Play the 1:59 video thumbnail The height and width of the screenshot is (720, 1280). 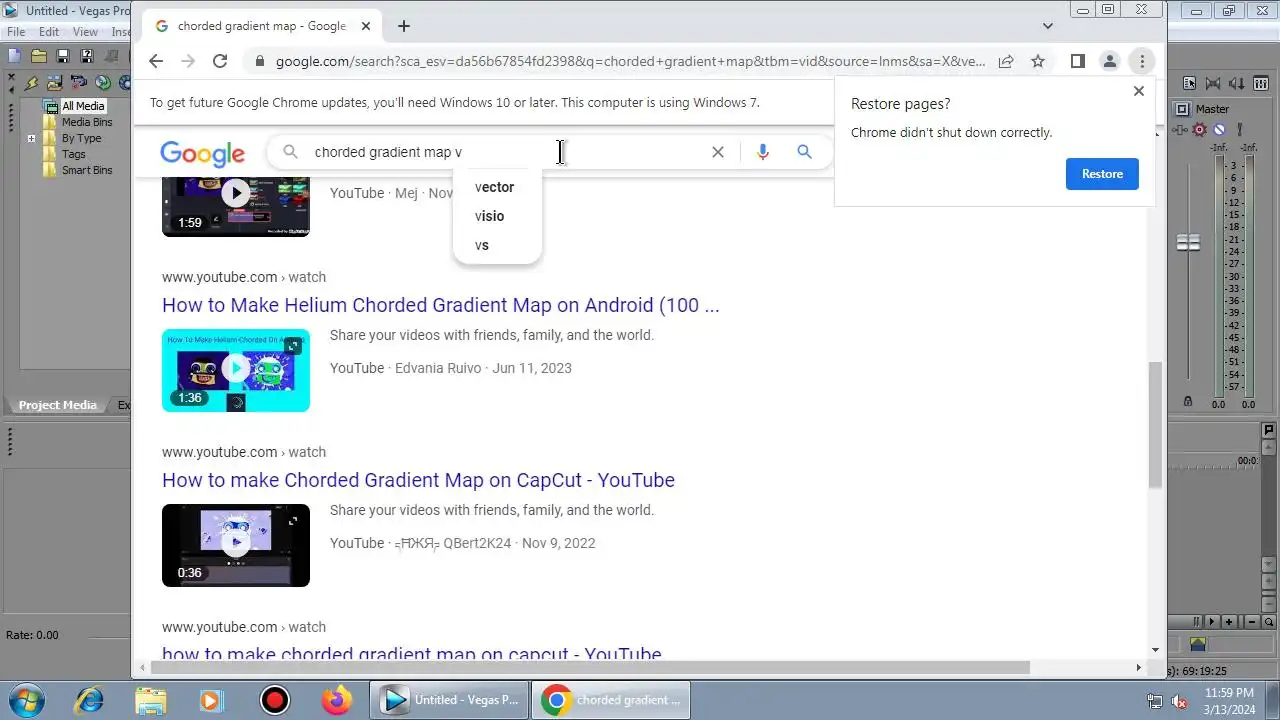click(236, 208)
